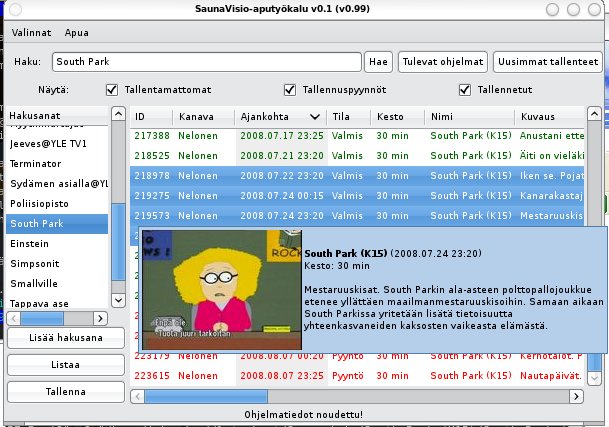Click program table scroll up arrow
This screenshot has width=609, height=427.
[x=594, y=114]
